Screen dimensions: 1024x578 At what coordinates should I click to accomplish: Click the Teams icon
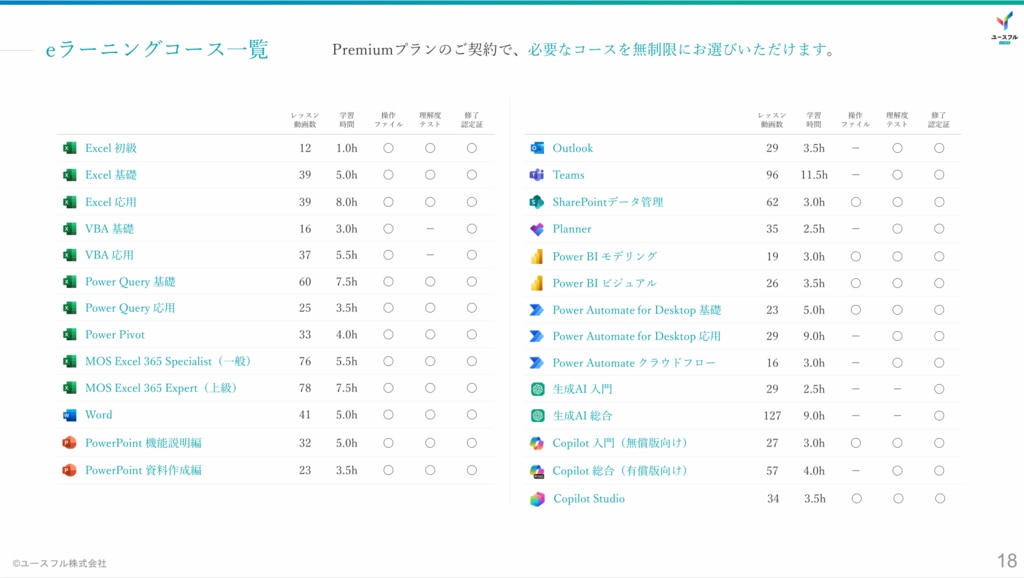point(537,175)
